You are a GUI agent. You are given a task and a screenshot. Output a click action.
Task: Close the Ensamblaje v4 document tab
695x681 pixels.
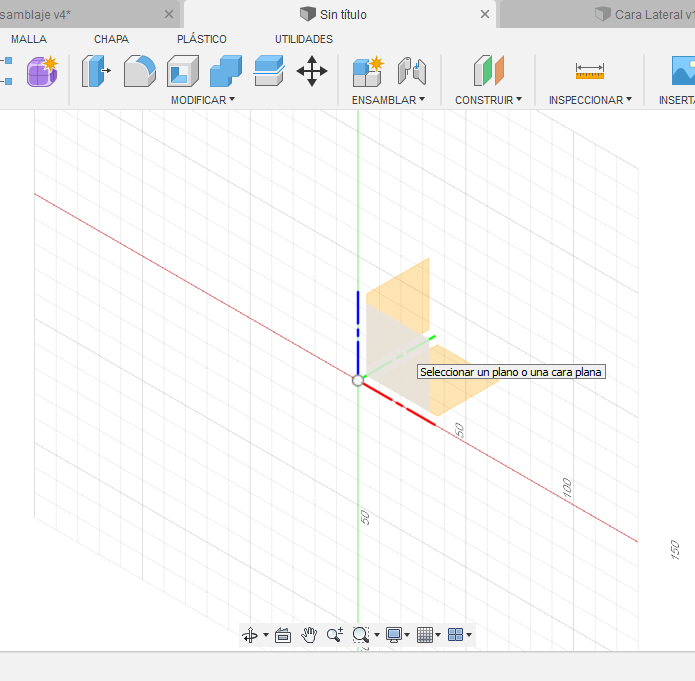coord(169,14)
